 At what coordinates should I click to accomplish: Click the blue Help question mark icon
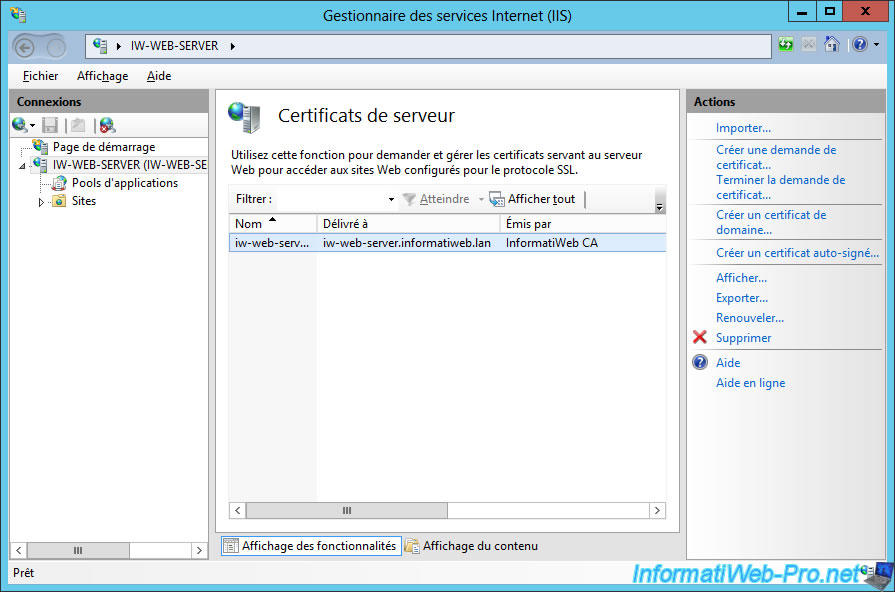pyautogui.click(x=857, y=45)
